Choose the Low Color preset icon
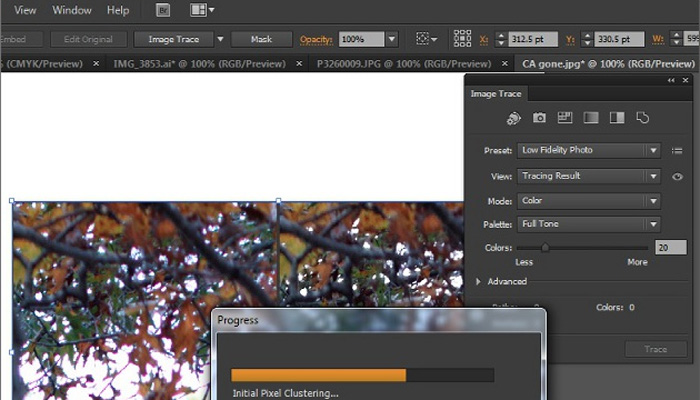 pyautogui.click(x=565, y=118)
